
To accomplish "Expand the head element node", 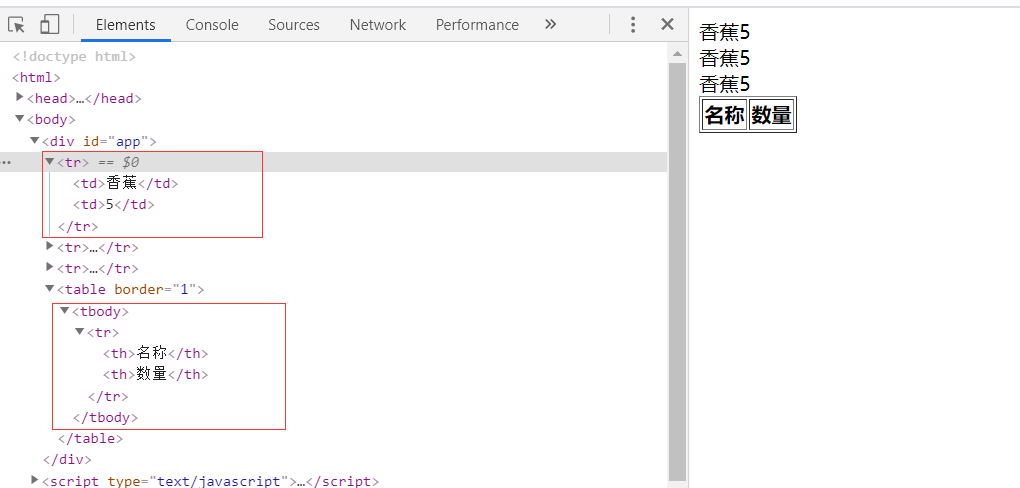I will point(20,98).
